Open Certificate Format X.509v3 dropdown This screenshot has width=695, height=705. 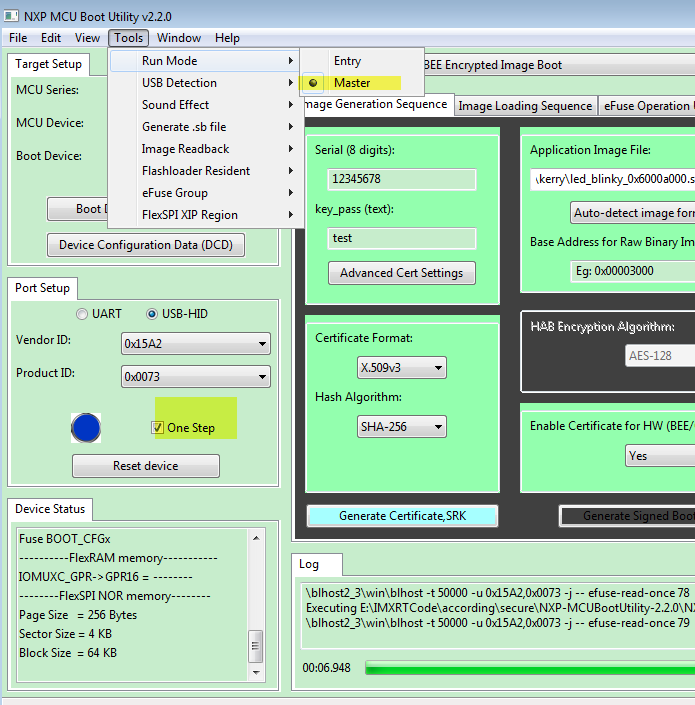pos(401,368)
